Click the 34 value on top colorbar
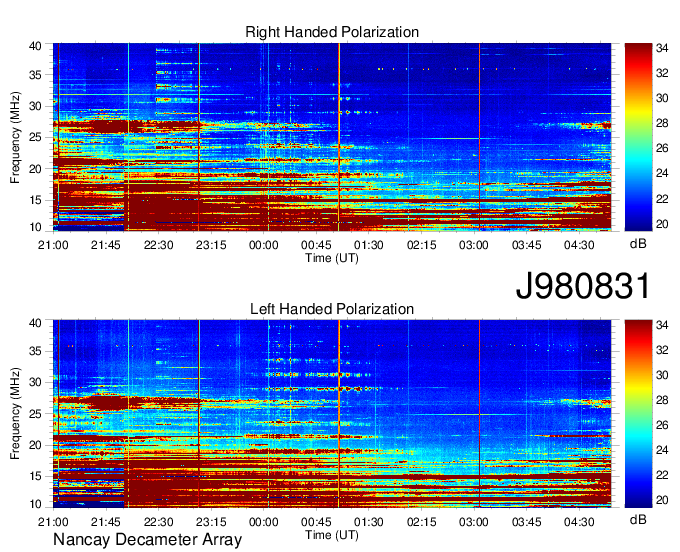The image size is (680, 552). (662, 48)
